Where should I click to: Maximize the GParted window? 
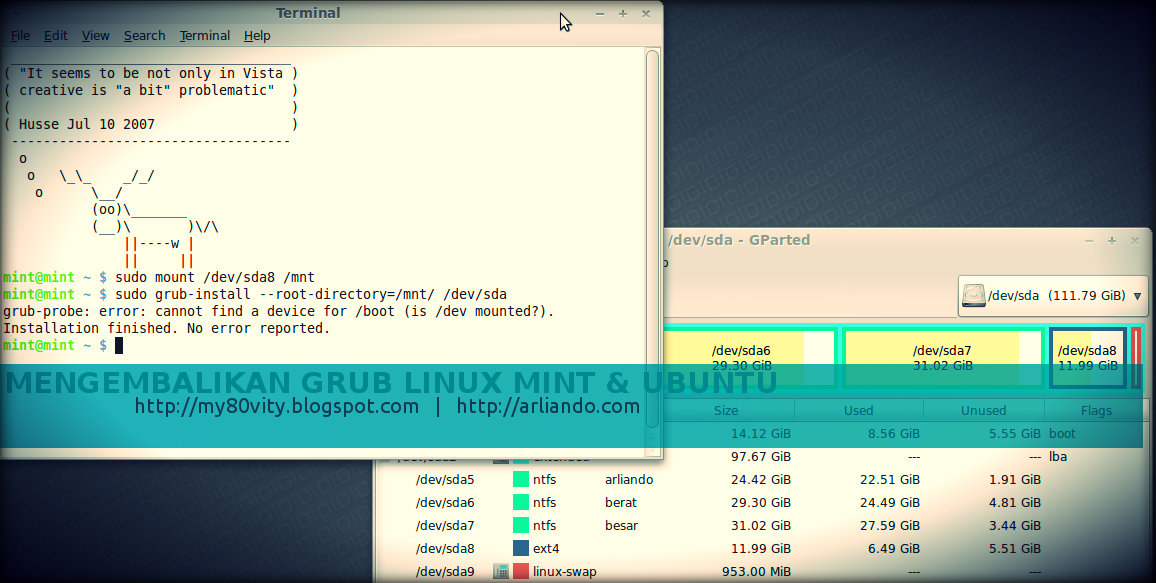(x=1112, y=240)
